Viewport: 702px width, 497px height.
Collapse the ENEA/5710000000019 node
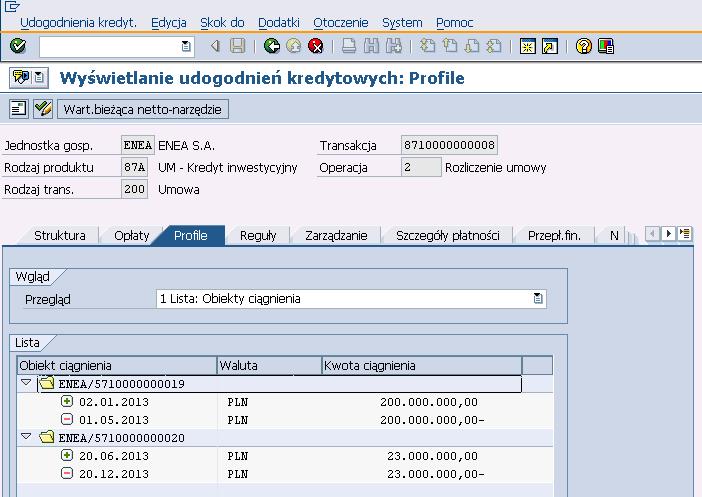(x=26, y=383)
